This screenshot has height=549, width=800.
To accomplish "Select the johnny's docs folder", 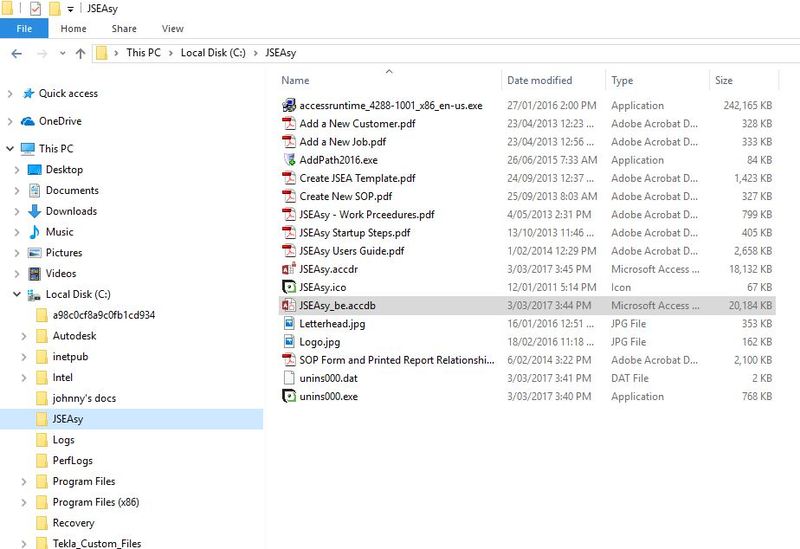I will pyautogui.click(x=84, y=398).
